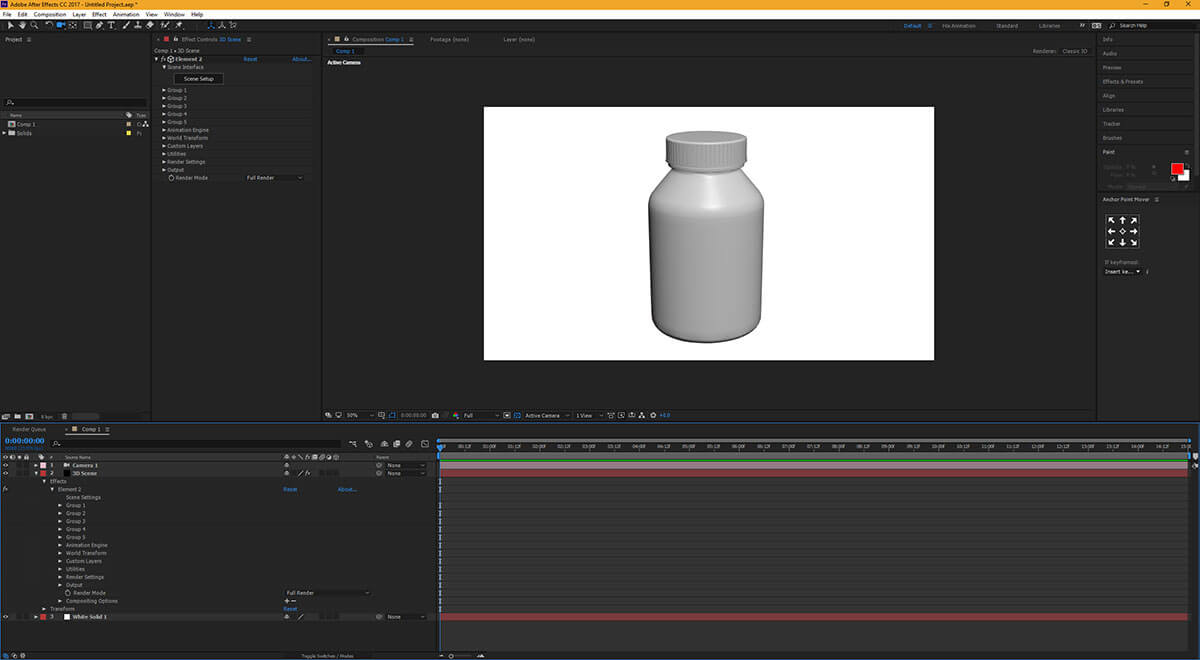Viewport: 1200px width, 660px height.
Task: Click the snapshot camera icon in viewer
Action: click(435, 415)
